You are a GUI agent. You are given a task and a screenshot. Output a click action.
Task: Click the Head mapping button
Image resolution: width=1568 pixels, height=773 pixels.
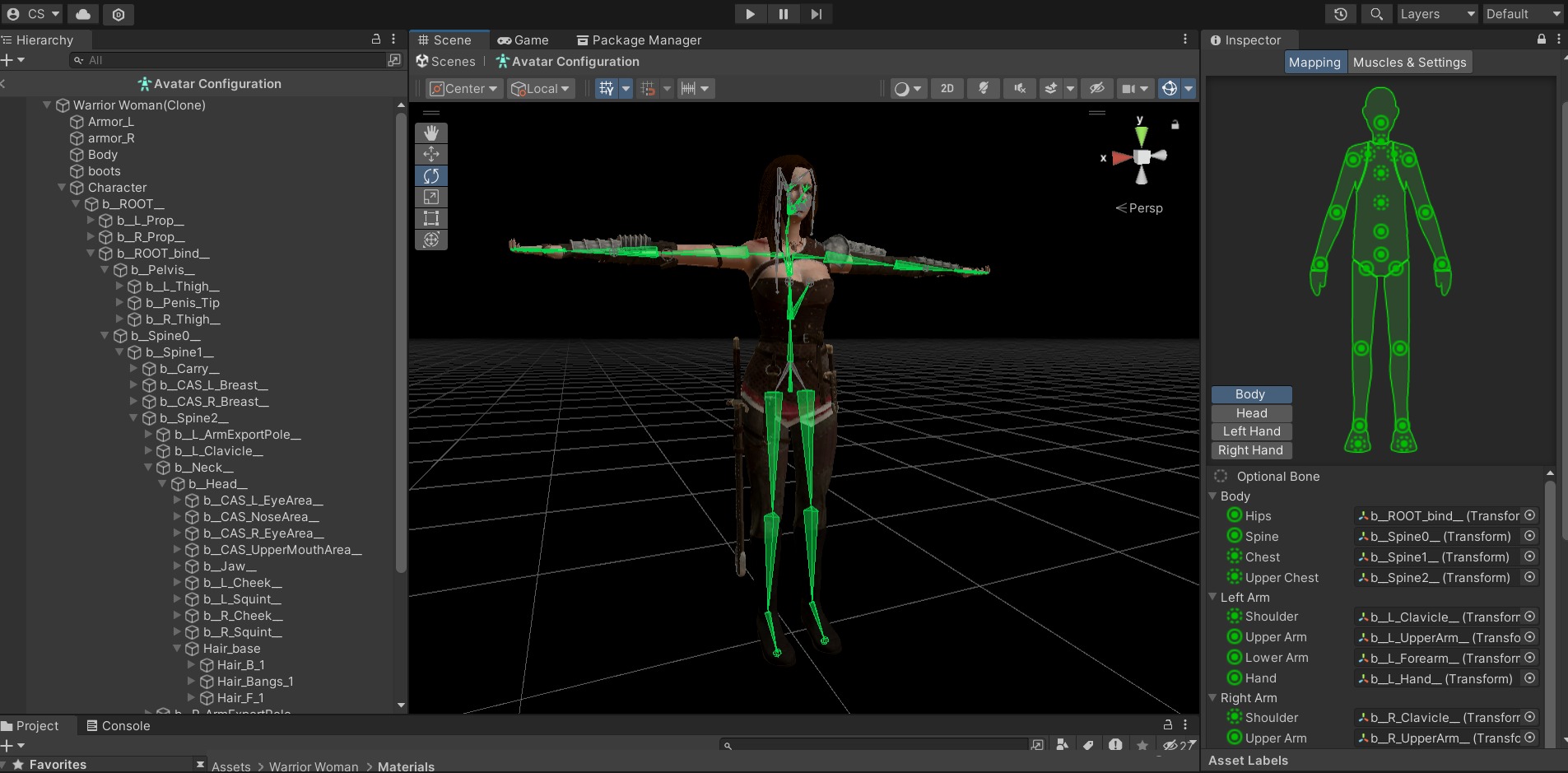[x=1251, y=413]
